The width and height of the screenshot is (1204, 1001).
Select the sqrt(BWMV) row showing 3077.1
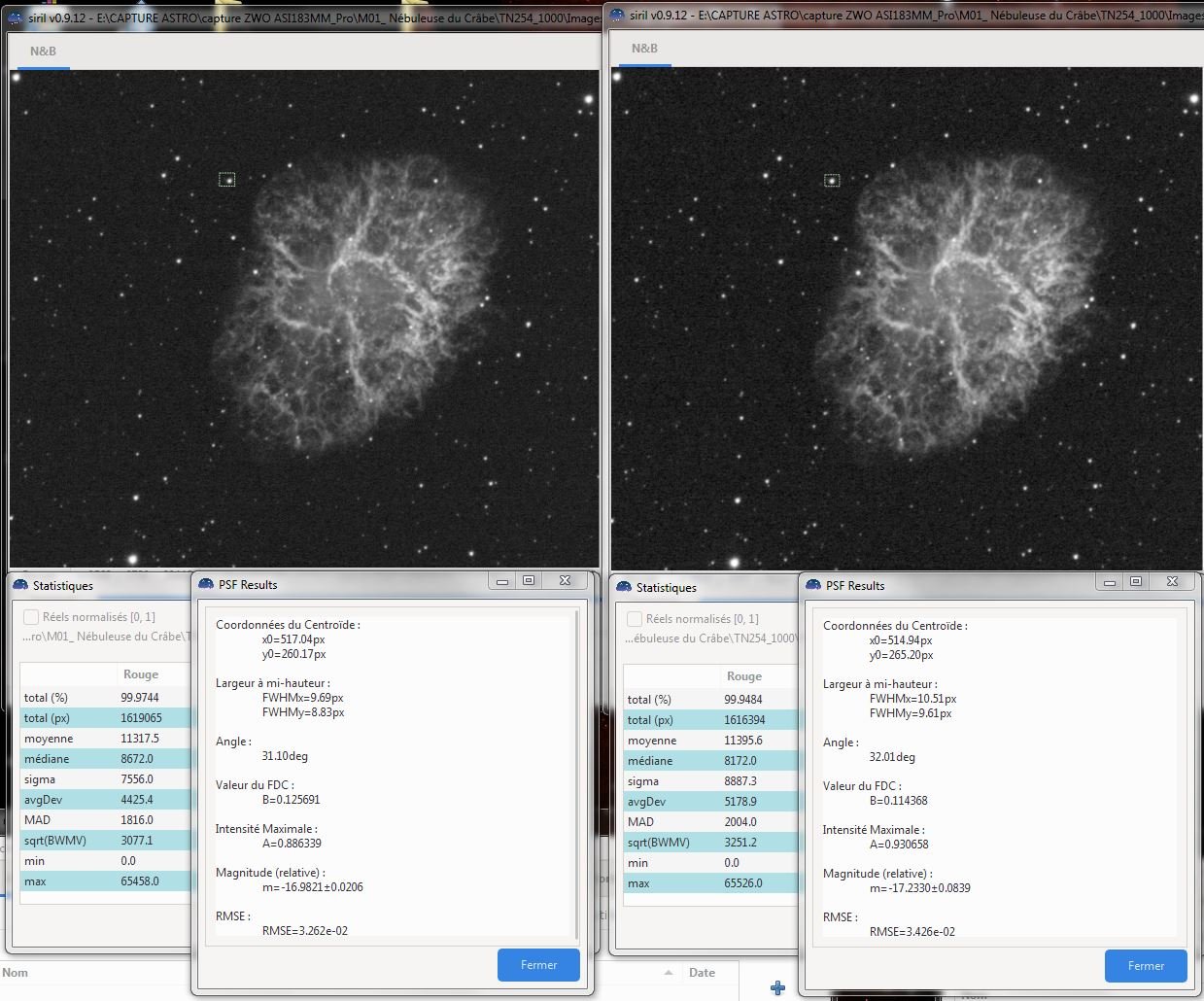tap(106, 840)
